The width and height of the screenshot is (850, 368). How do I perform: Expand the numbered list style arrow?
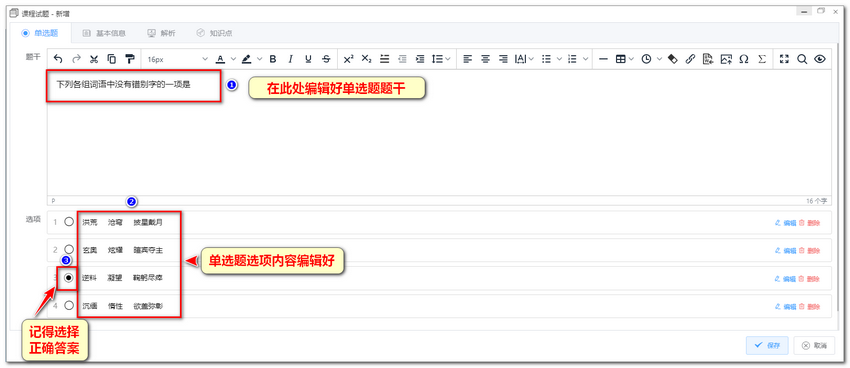click(x=584, y=59)
